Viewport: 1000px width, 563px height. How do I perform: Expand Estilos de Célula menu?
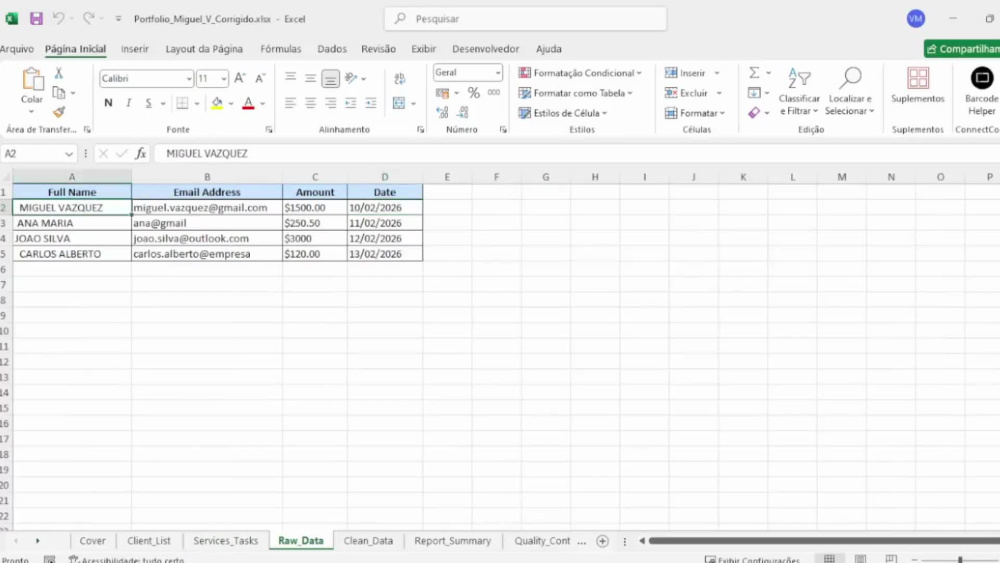(562, 113)
